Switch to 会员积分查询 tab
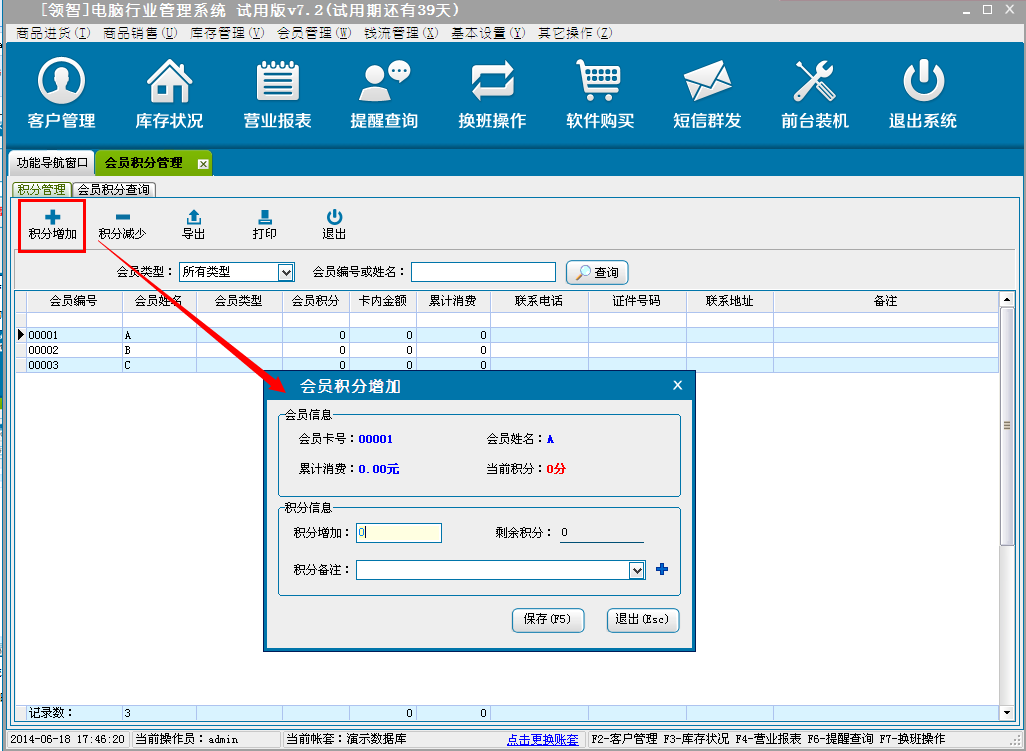Screen dimensions: 1026x751 (x=114, y=189)
